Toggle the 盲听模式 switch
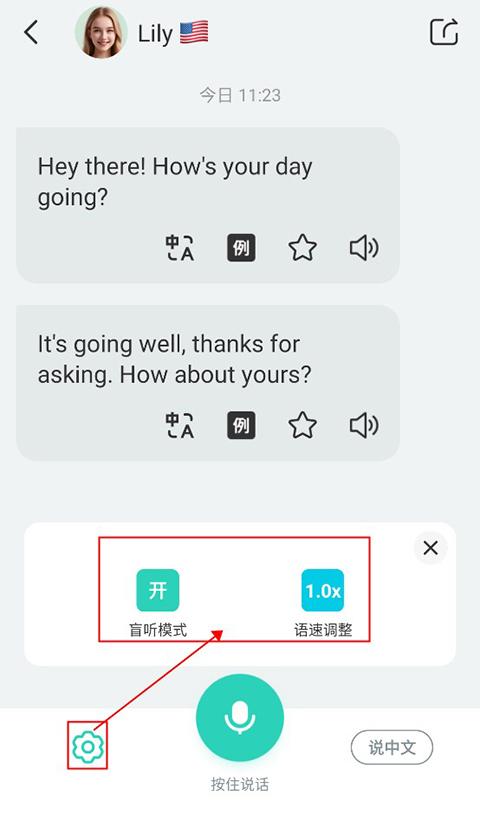This screenshot has width=480, height=815. 158,590
